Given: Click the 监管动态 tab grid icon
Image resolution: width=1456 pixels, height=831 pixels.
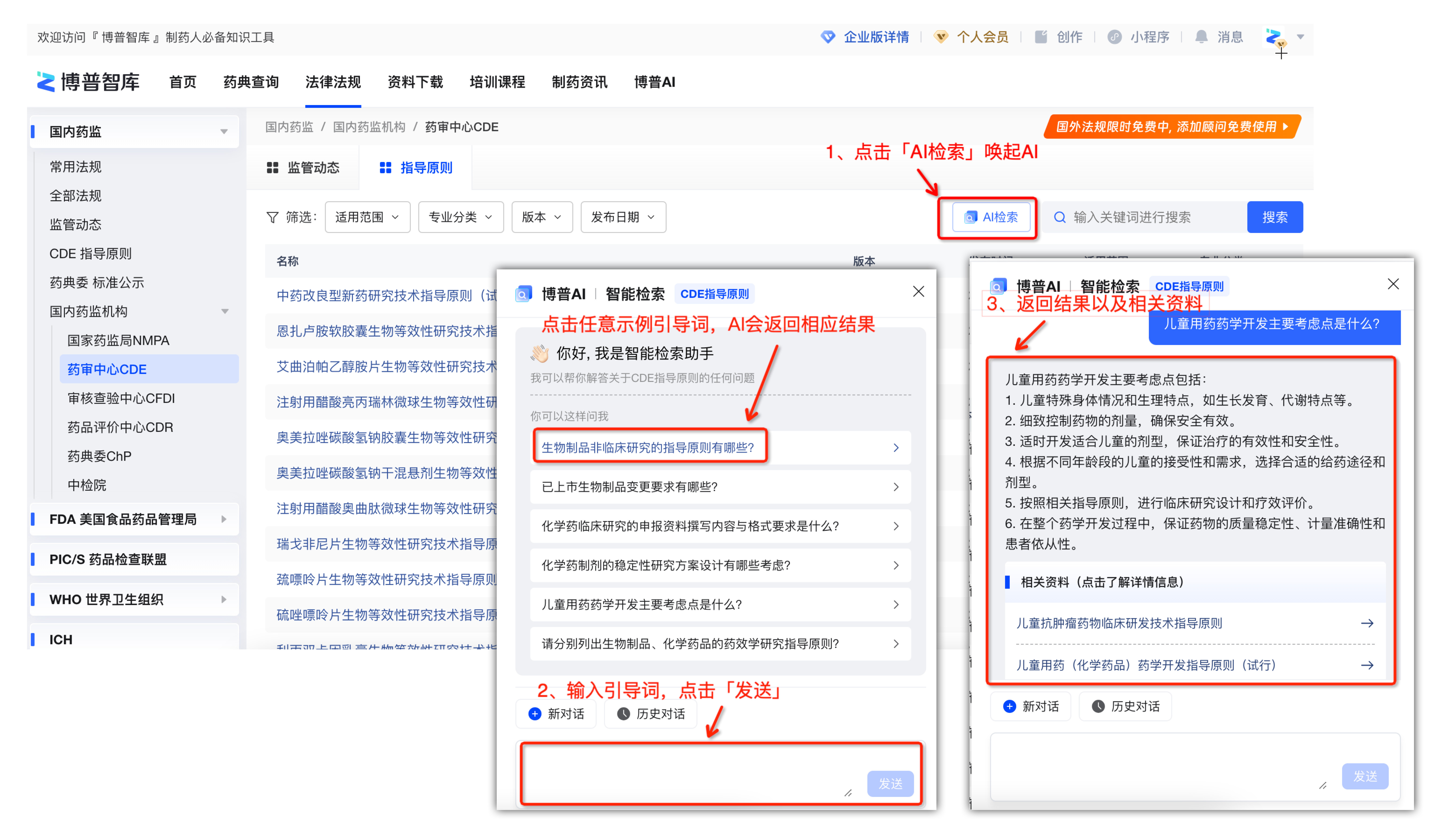Looking at the screenshot, I should 273,168.
